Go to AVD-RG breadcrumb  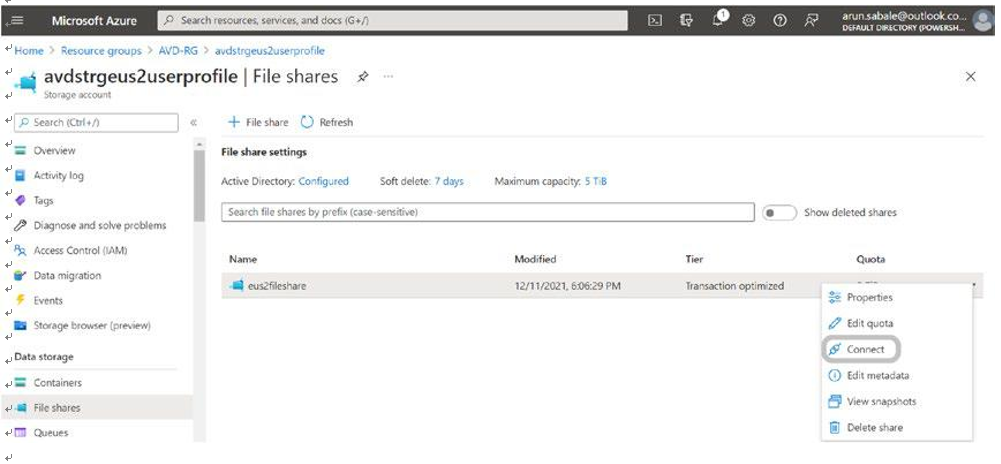tap(178, 50)
